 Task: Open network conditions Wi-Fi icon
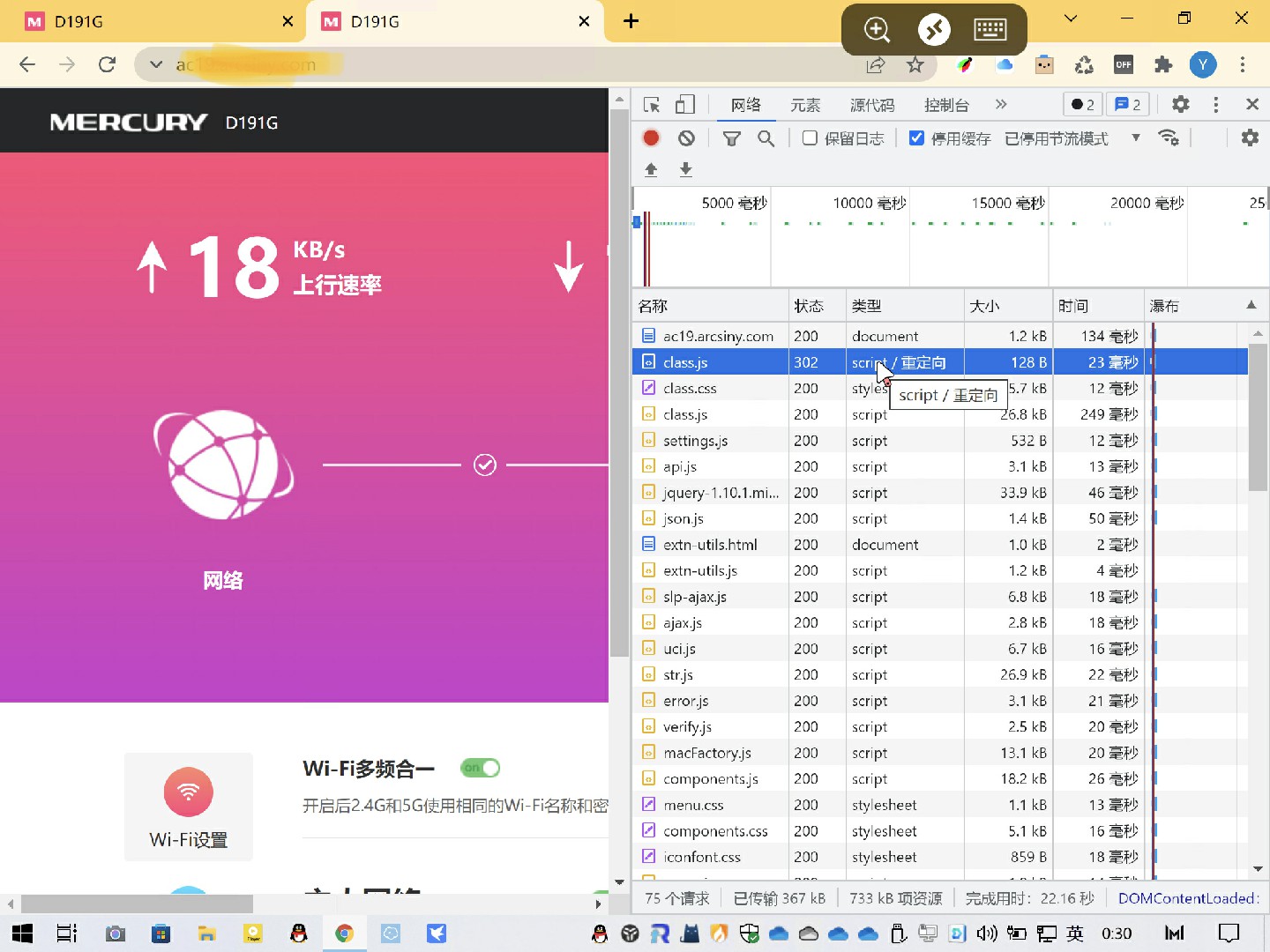(x=1169, y=138)
